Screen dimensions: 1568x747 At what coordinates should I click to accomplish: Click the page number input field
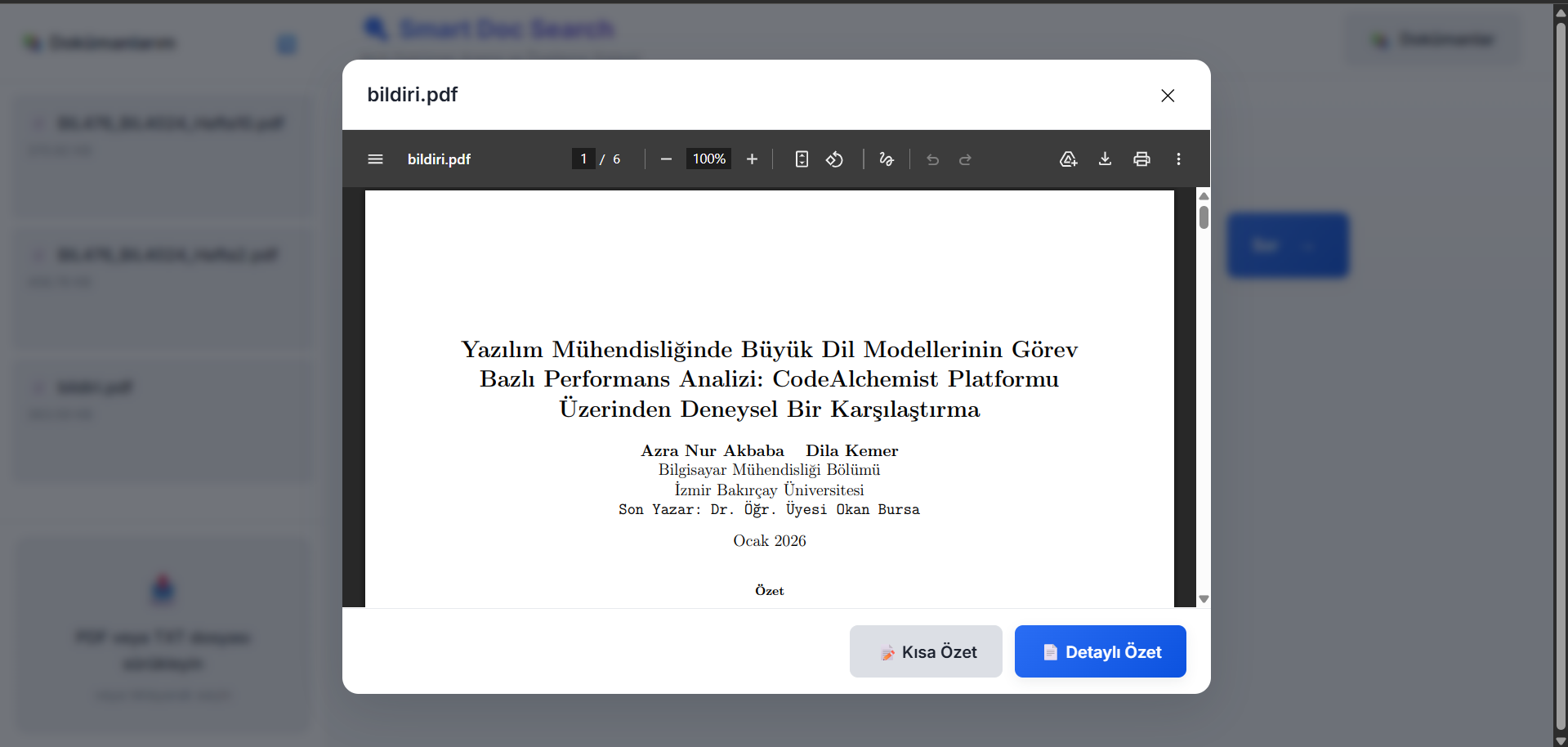tap(583, 159)
